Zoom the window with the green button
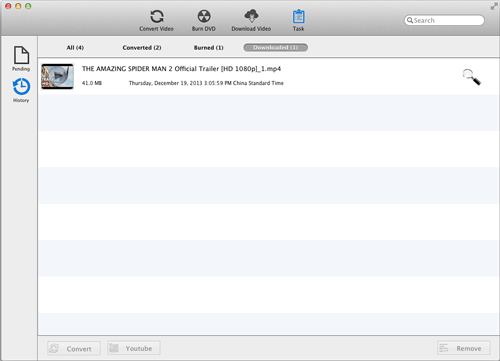This screenshot has height=361, width=500. point(28,6)
